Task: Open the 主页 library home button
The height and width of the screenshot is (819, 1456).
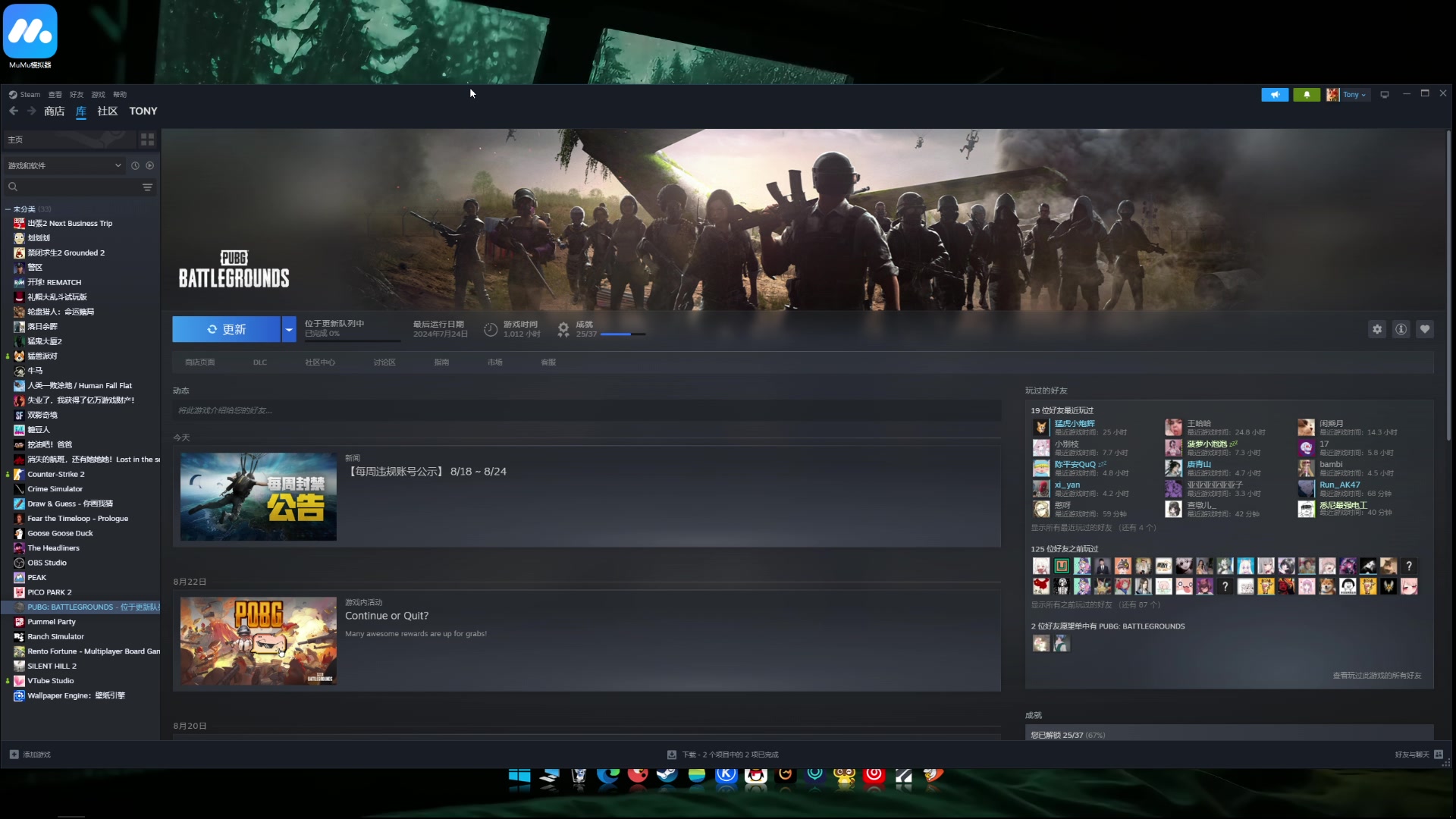Action: pyautogui.click(x=70, y=140)
